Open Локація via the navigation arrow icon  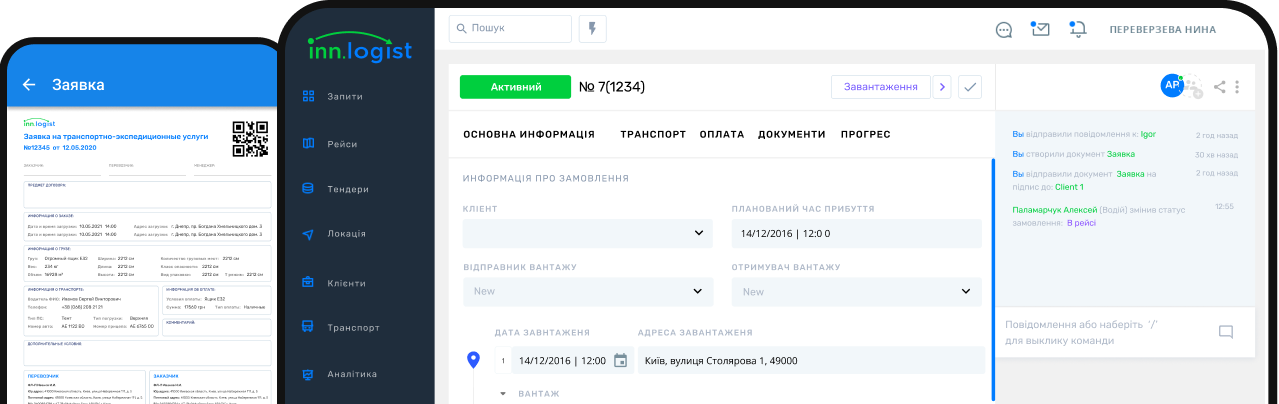click(x=308, y=234)
